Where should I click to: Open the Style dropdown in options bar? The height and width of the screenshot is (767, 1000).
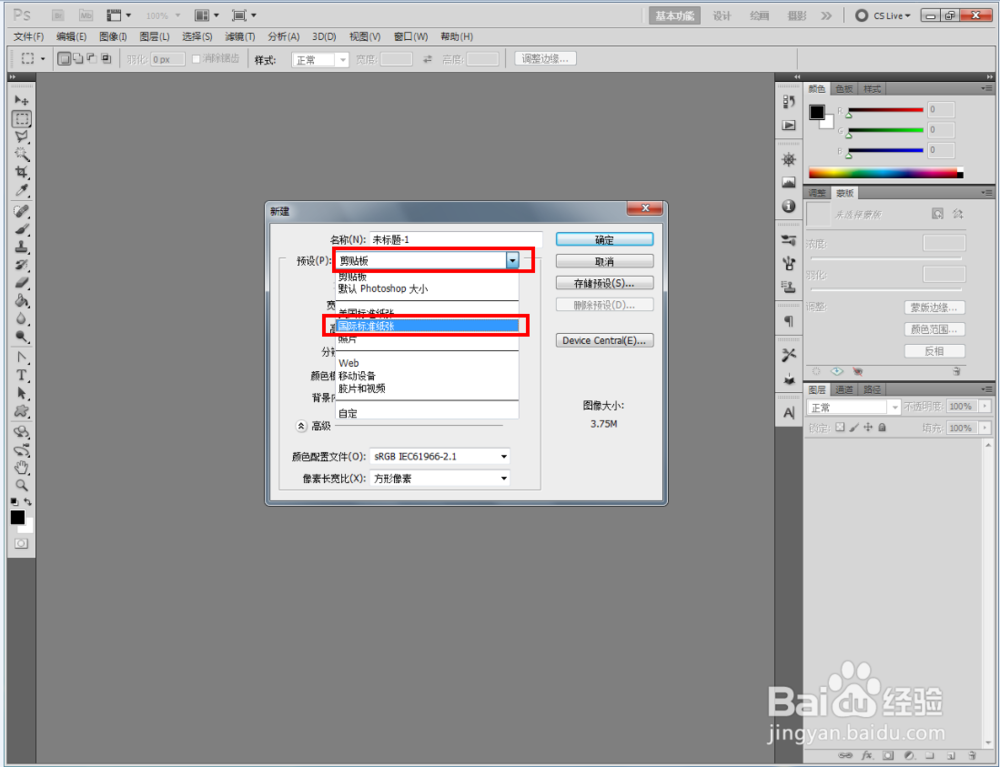click(320, 60)
